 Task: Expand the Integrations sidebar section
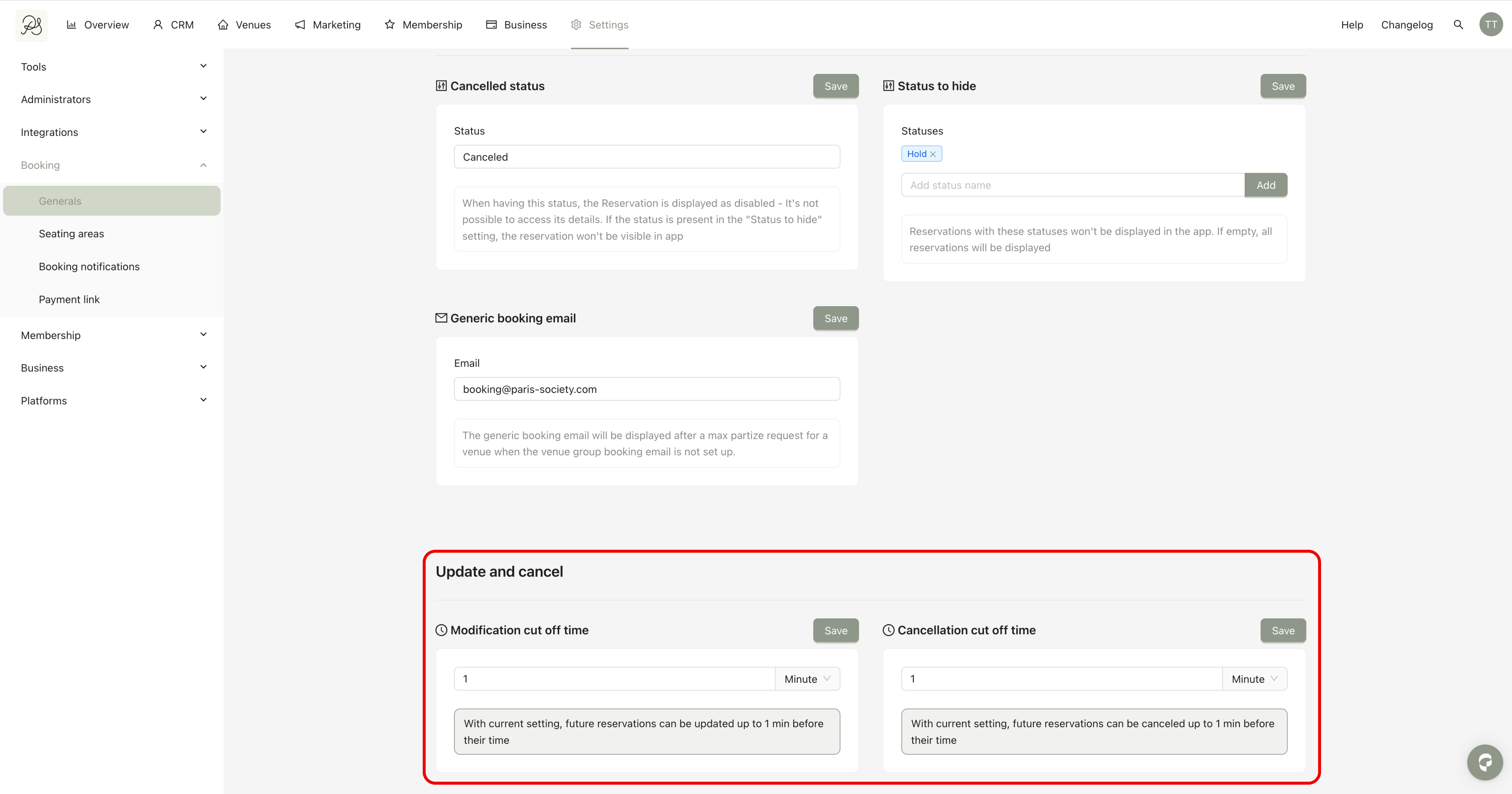pos(111,132)
